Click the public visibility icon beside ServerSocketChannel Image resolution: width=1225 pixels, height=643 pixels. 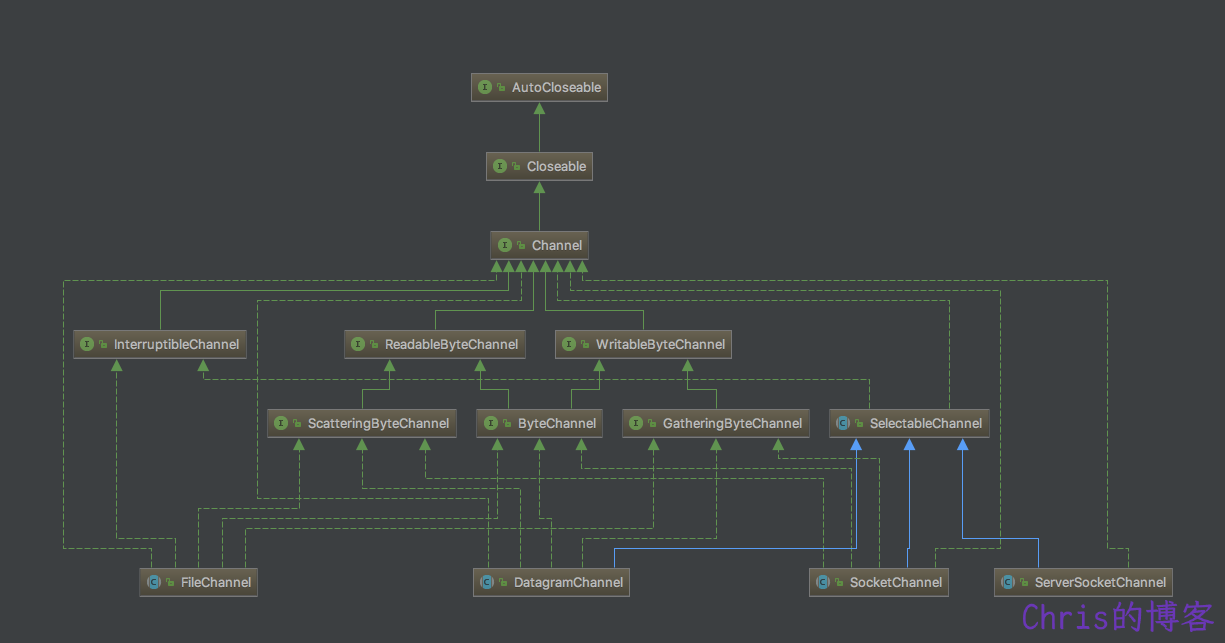click(1024, 582)
